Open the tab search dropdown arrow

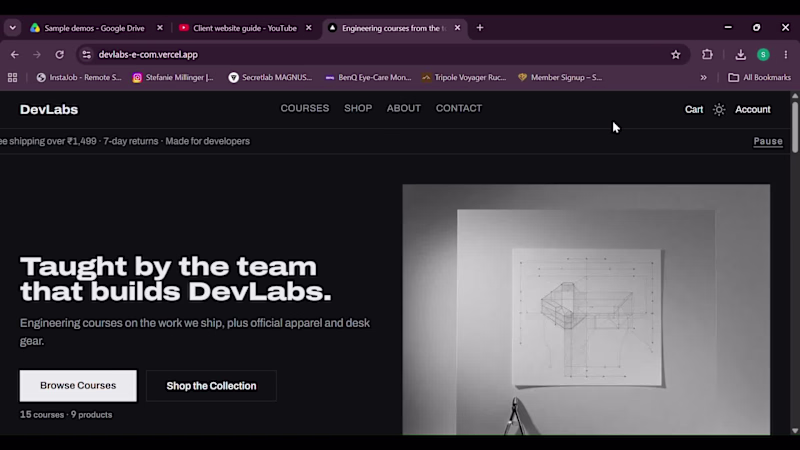(x=13, y=28)
